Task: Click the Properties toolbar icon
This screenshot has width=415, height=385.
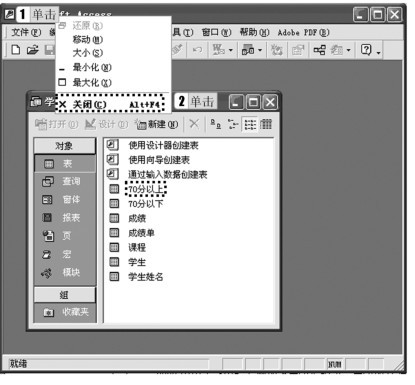Action: click(298, 50)
